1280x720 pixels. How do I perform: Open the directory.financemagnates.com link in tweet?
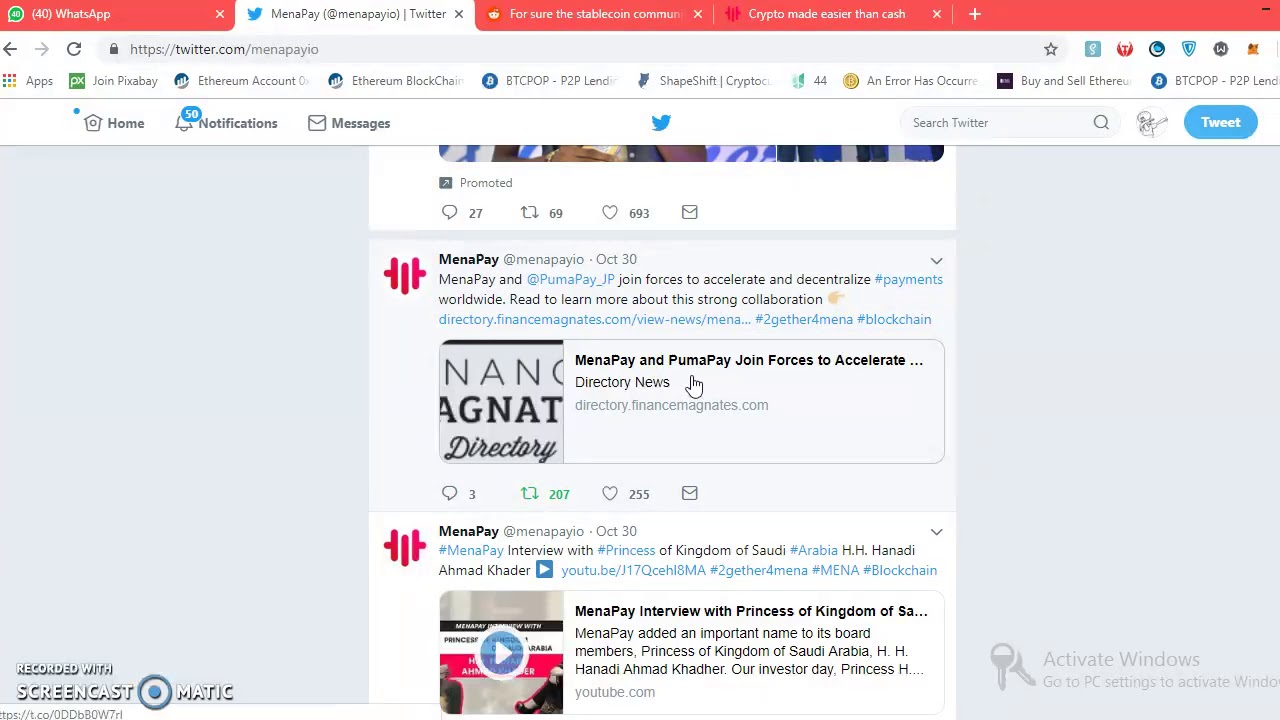[x=594, y=319]
